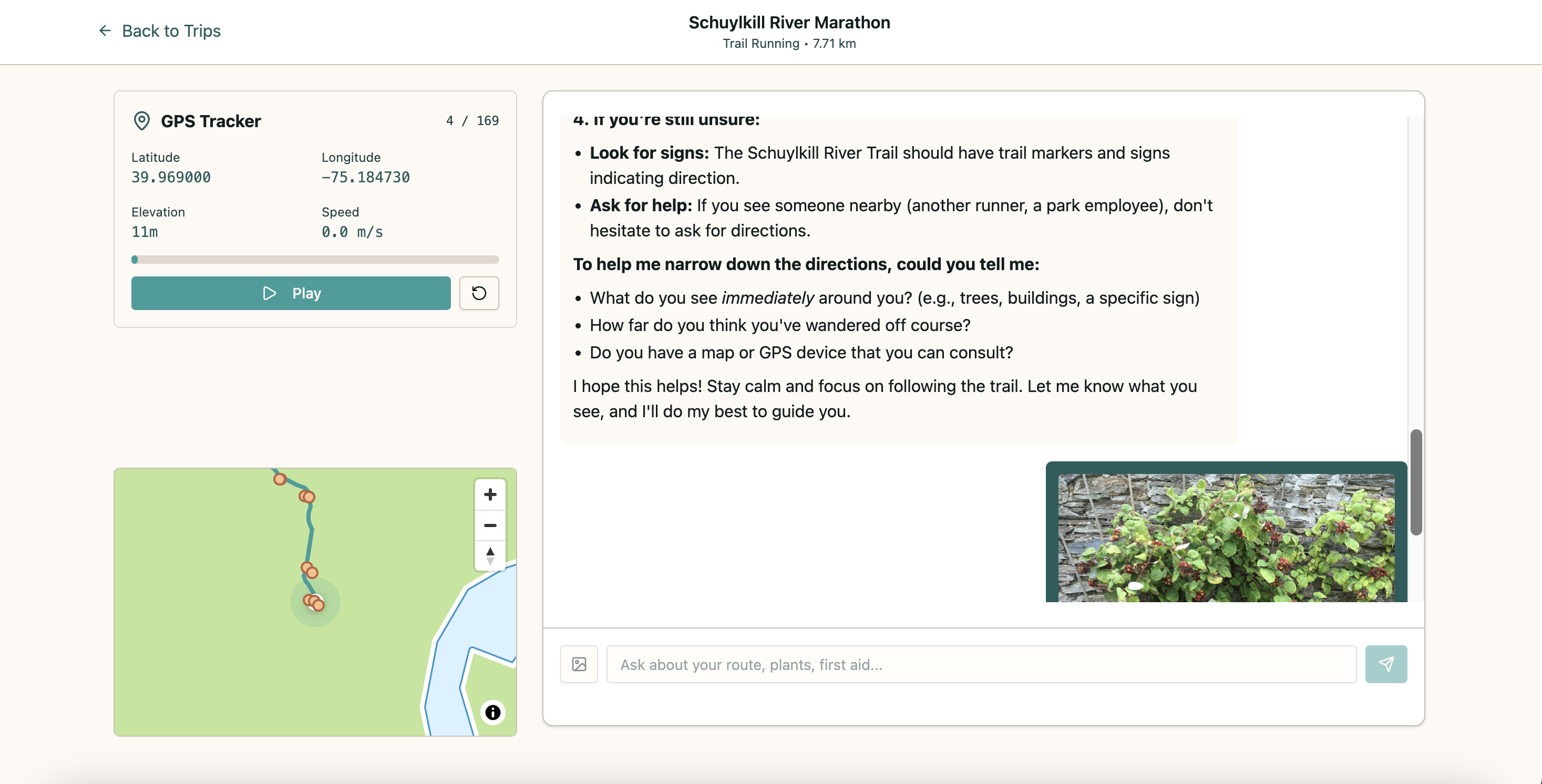Go Back to Trips
The image size is (1542, 784).
(x=171, y=30)
